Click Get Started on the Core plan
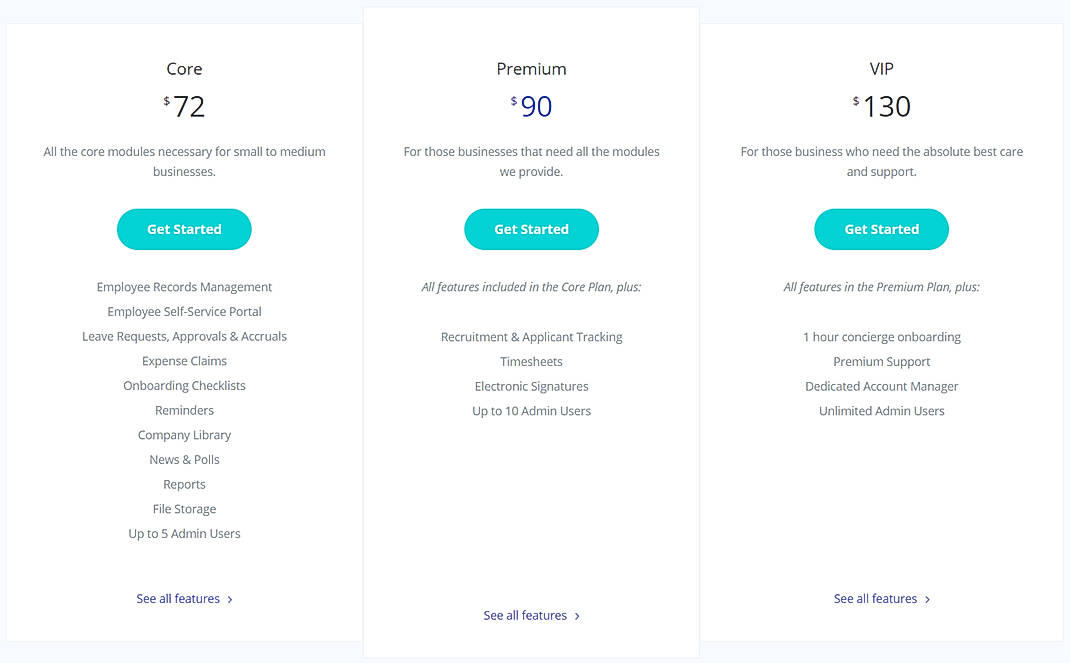 tap(184, 229)
